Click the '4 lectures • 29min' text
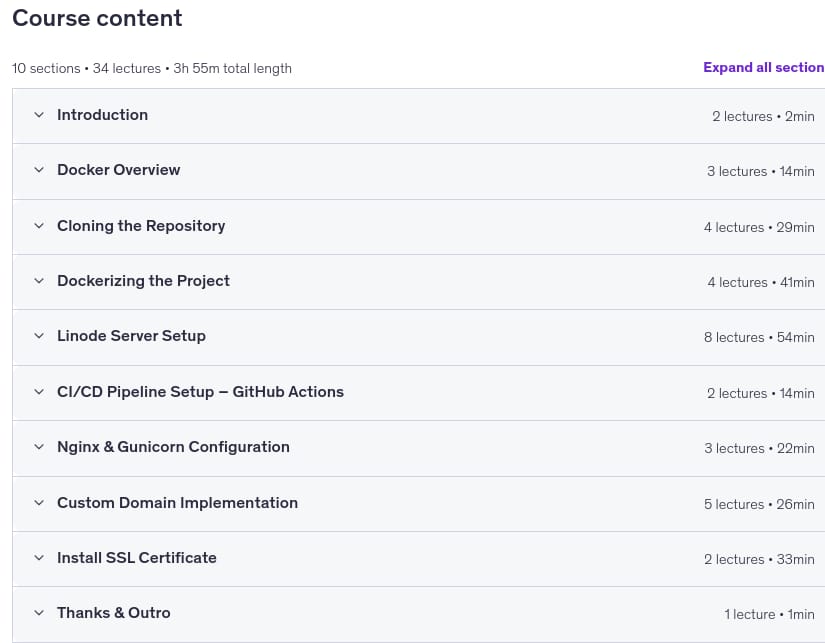 click(x=759, y=227)
